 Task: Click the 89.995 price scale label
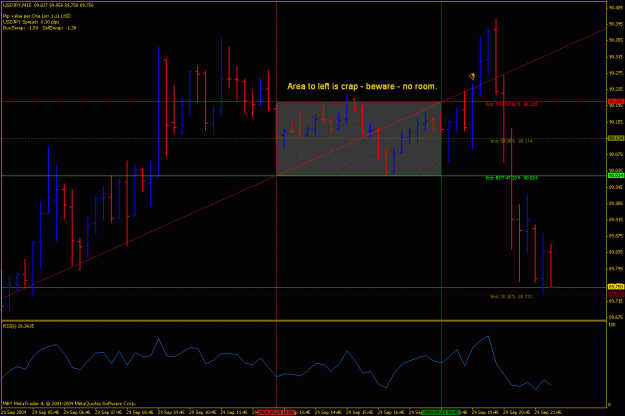coord(616,187)
